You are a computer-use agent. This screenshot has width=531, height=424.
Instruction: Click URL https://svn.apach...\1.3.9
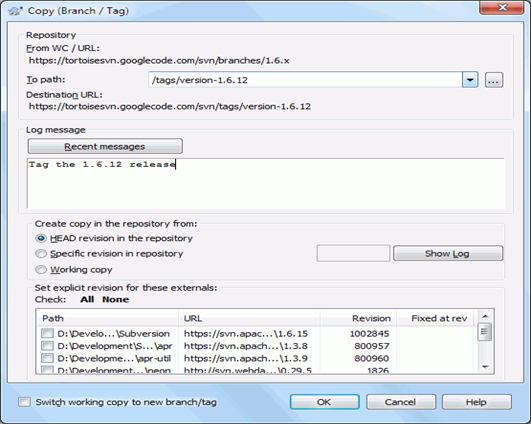coord(246,358)
